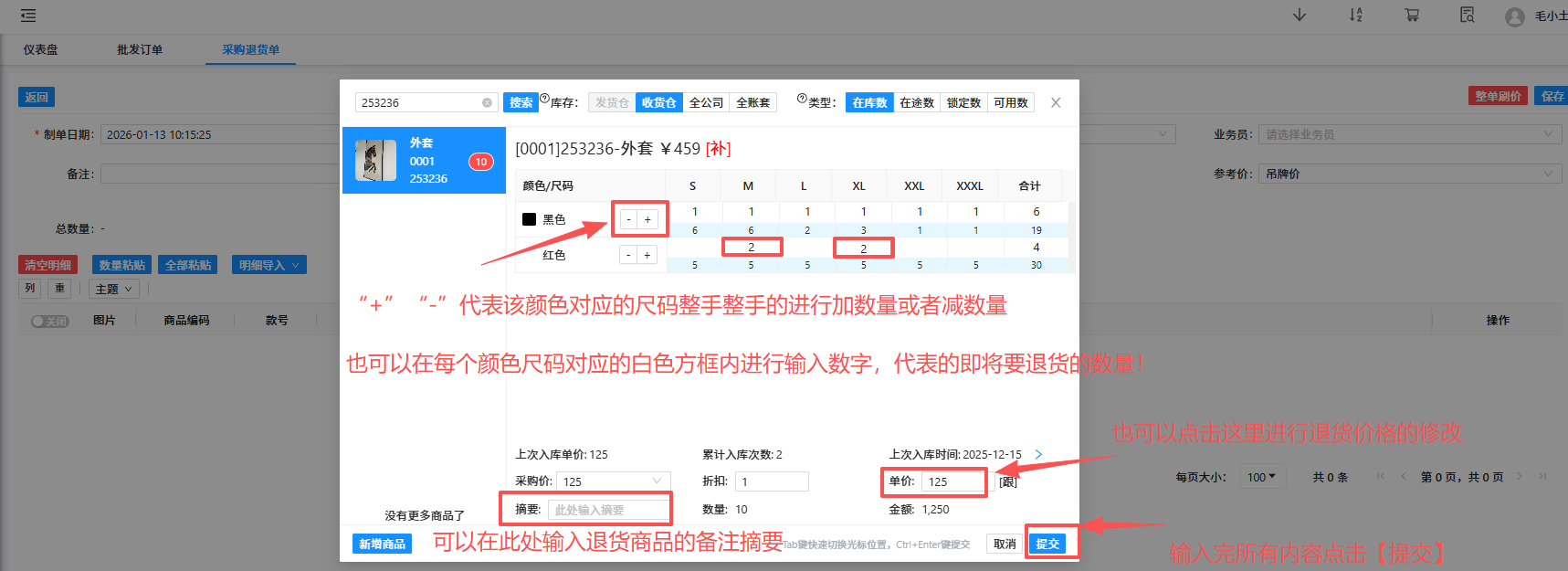Viewport: 1568px width, 571px height.
Task: Decrease whole-hand quantity for 红色
Action: point(628,255)
